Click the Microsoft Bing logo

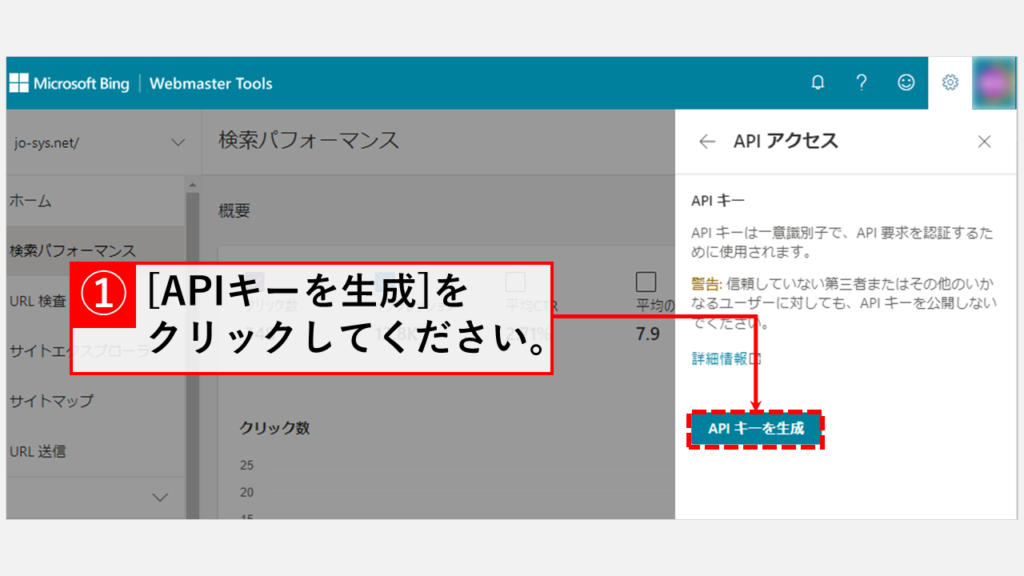pyautogui.click(x=70, y=84)
